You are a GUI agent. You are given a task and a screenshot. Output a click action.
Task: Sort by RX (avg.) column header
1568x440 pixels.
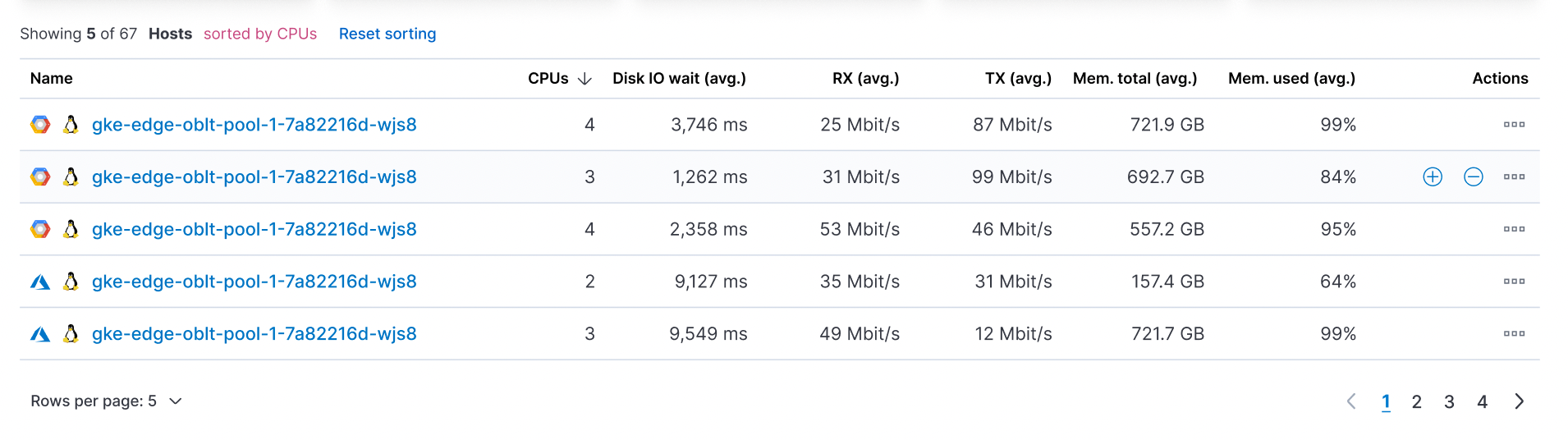pos(865,79)
